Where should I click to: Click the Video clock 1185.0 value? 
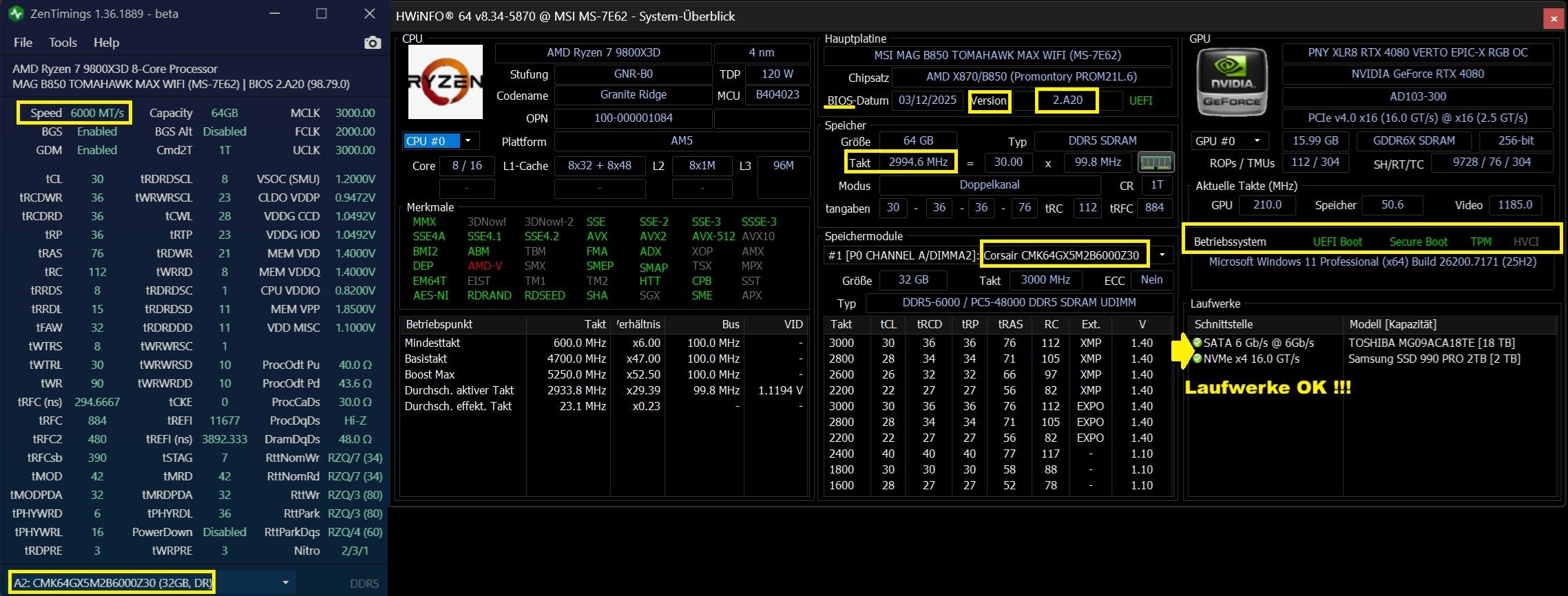click(1515, 205)
